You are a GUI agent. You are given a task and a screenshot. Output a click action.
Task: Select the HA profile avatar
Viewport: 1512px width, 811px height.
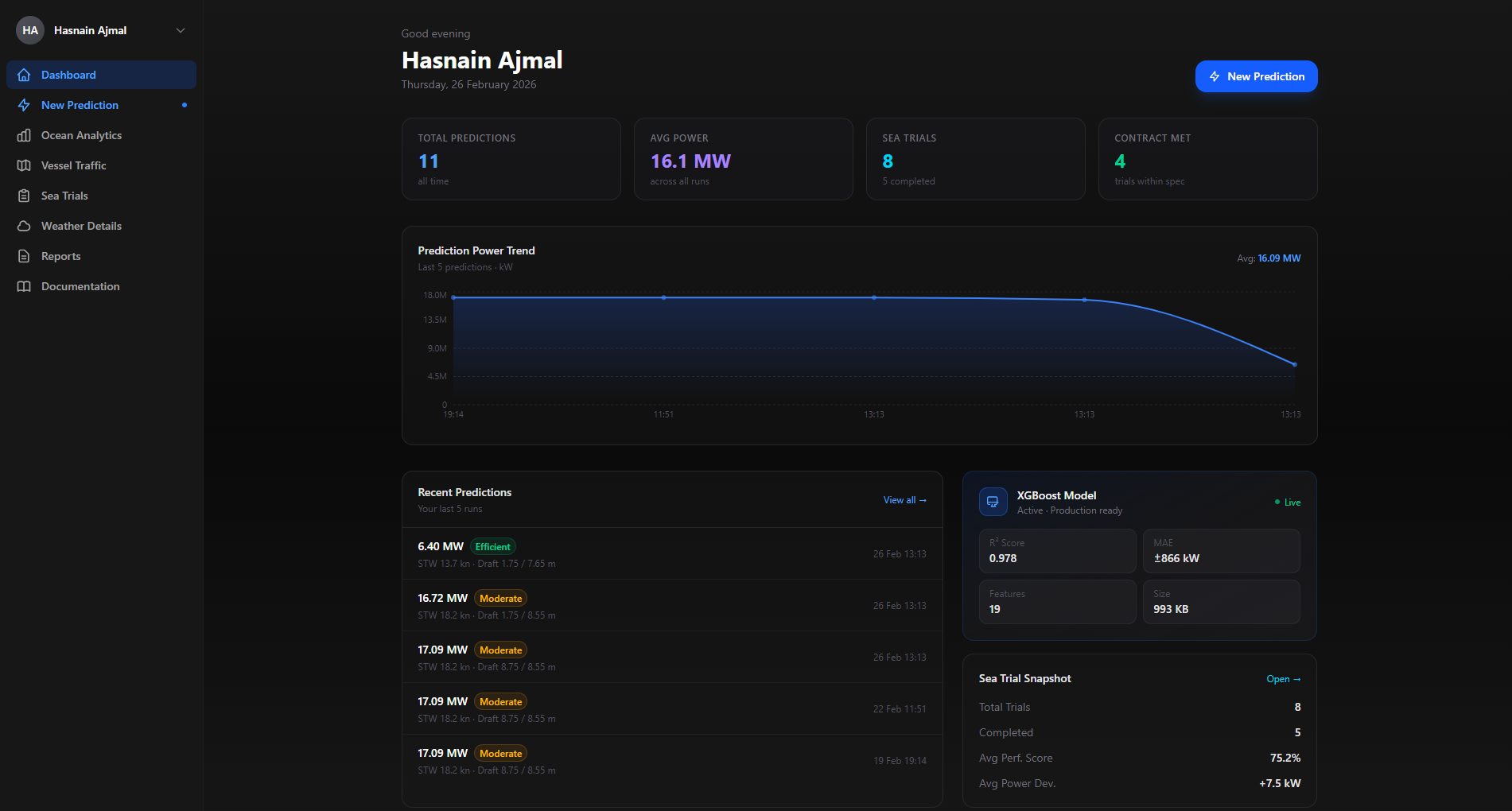pyautogui.click(x=29, y=29)
